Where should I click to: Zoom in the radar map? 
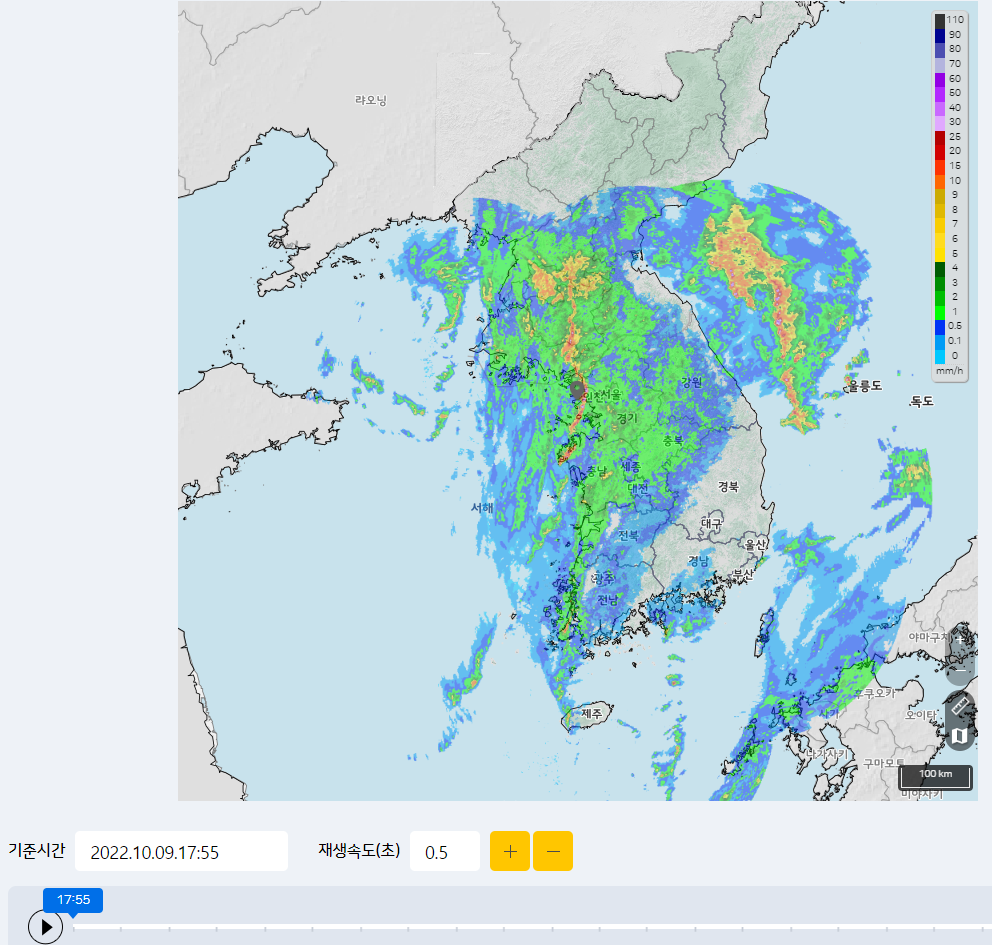point(960,639)
